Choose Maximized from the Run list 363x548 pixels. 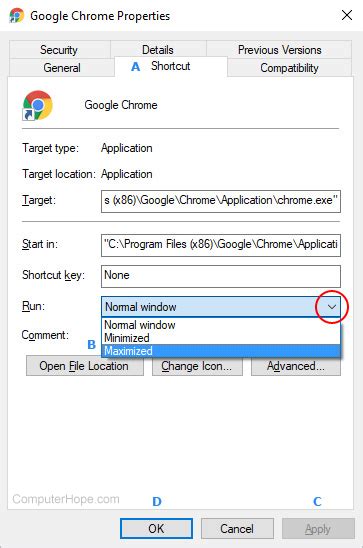221,351
